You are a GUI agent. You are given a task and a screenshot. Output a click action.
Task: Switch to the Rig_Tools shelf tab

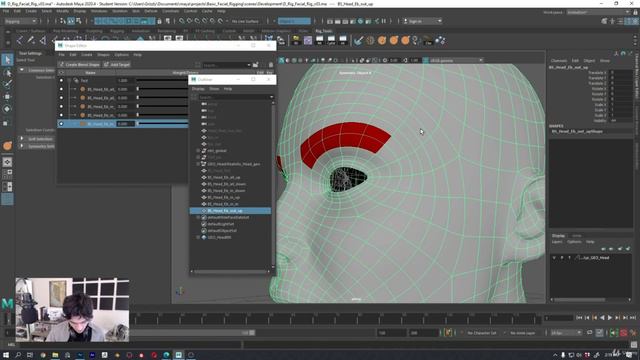(x=324, y=31)
